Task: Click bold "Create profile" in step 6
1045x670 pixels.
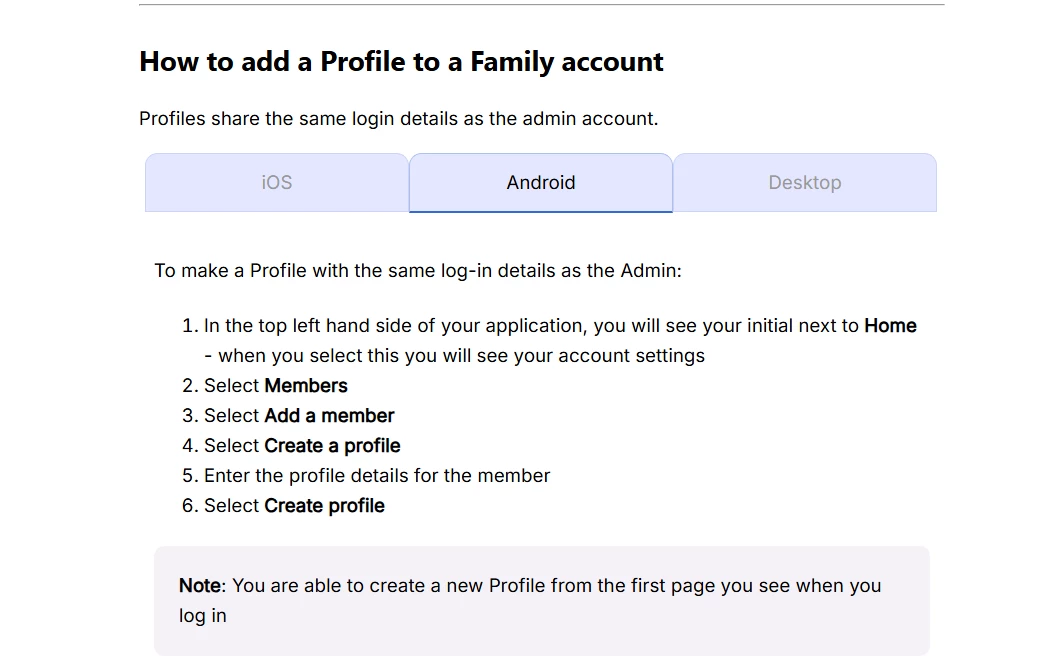Action: coord(324,506)
